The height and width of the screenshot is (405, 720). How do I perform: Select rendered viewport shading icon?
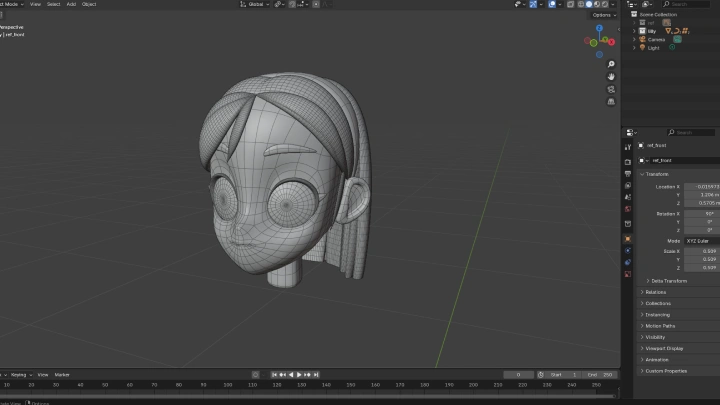tap(605, 4)
